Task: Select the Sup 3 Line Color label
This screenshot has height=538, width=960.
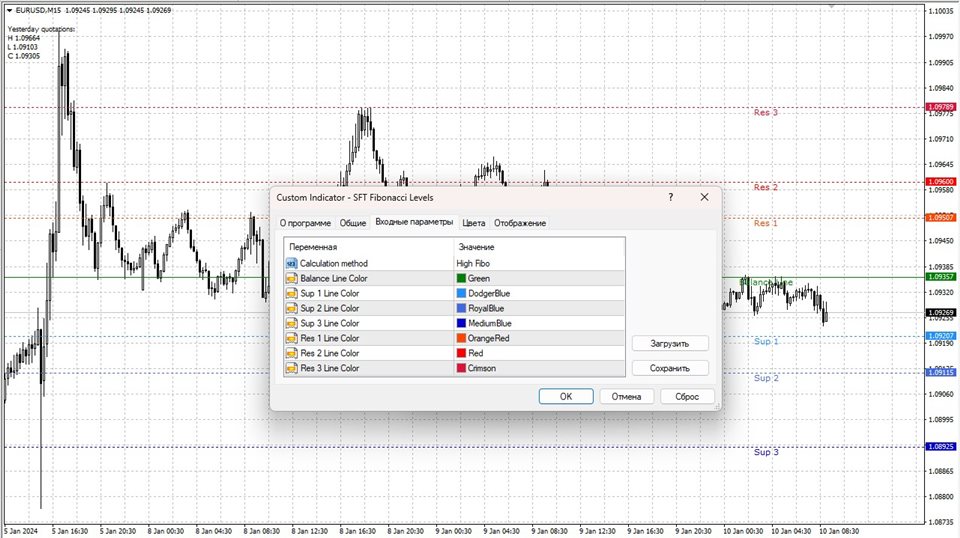Action: (329, 323)
